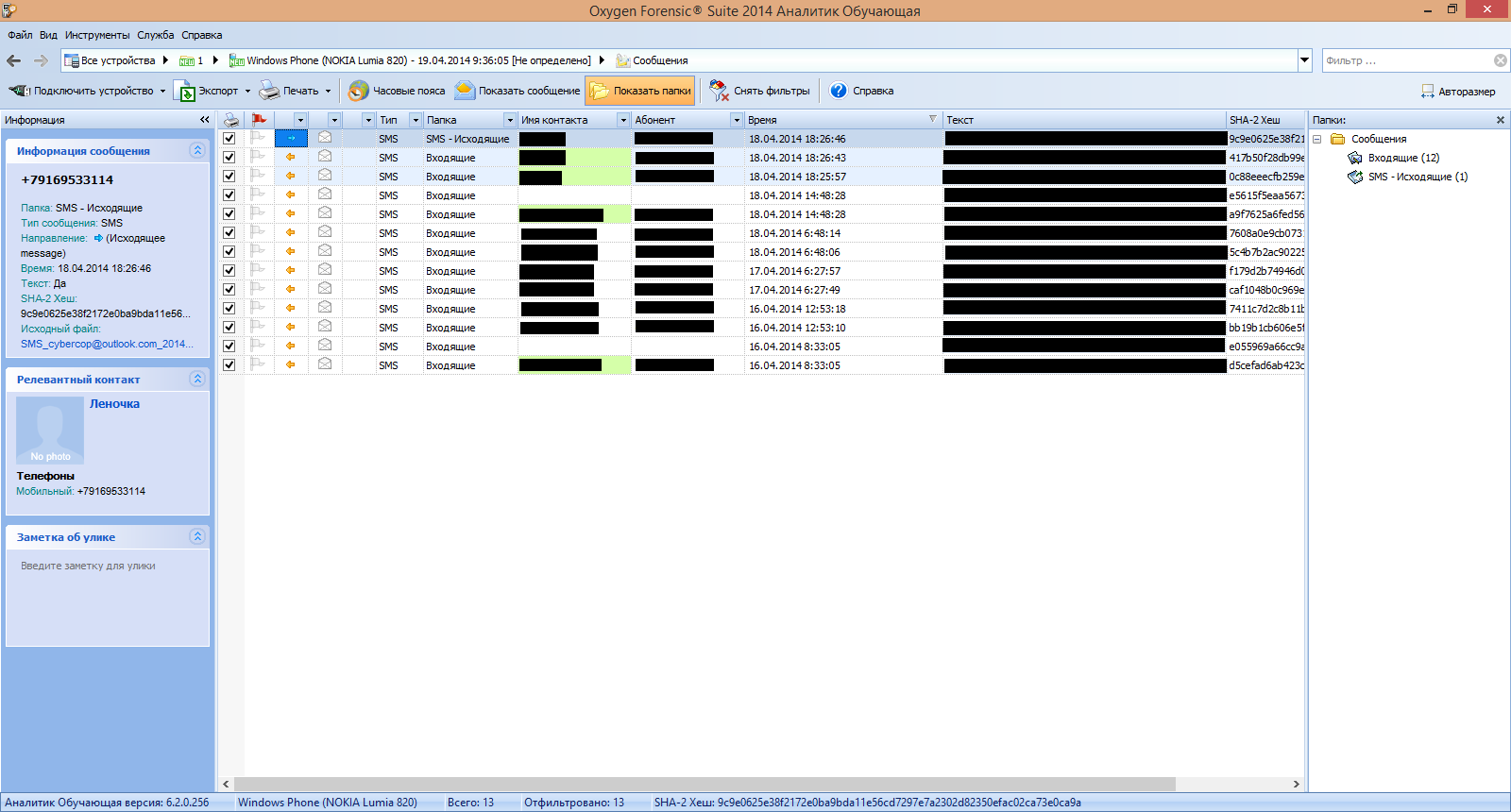Sort by the Время column header
This screenshot has width=1511, height=812.
pos(843,120)
